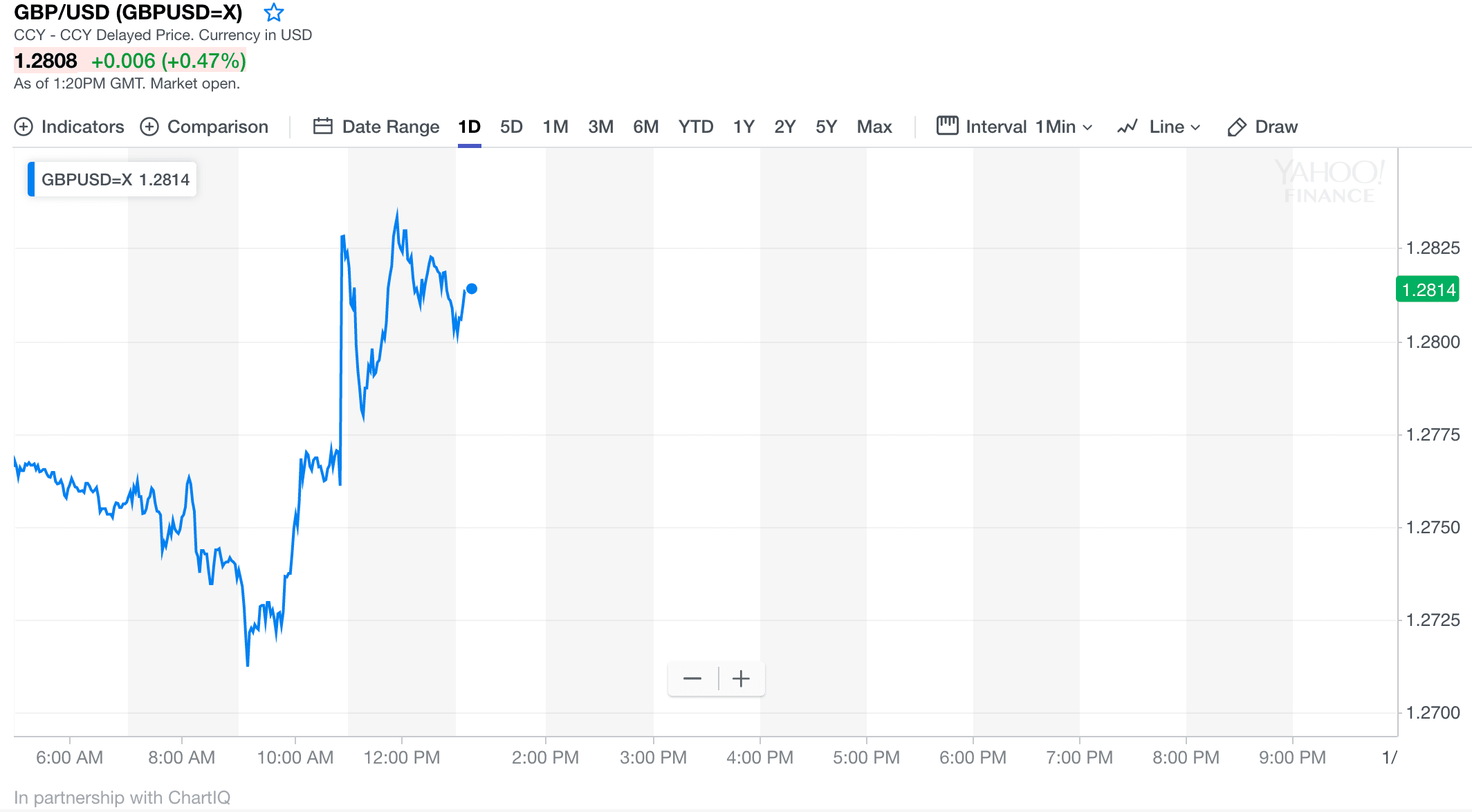The height and width of the screenshot is (812, 1472).
Task: Show the Max time range
Action: [874, 127]
